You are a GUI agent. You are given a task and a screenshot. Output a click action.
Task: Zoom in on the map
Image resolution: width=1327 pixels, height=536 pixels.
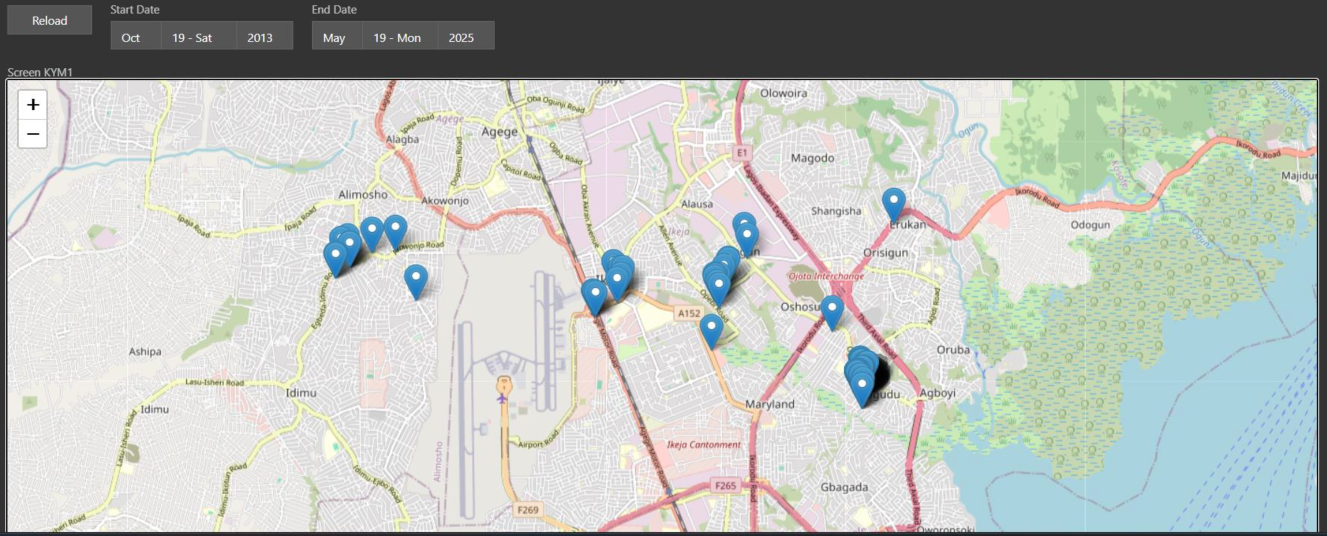[33, 104]
